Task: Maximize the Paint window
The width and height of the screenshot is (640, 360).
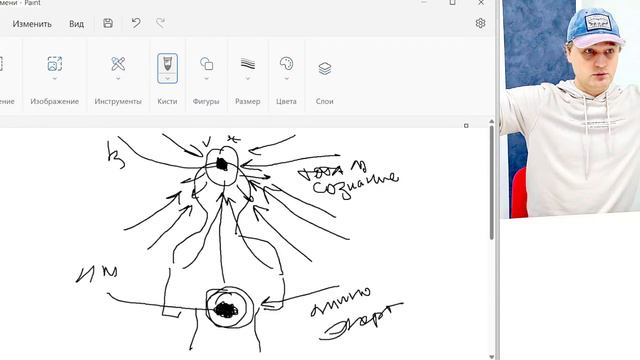Action: tap(452, 2)
